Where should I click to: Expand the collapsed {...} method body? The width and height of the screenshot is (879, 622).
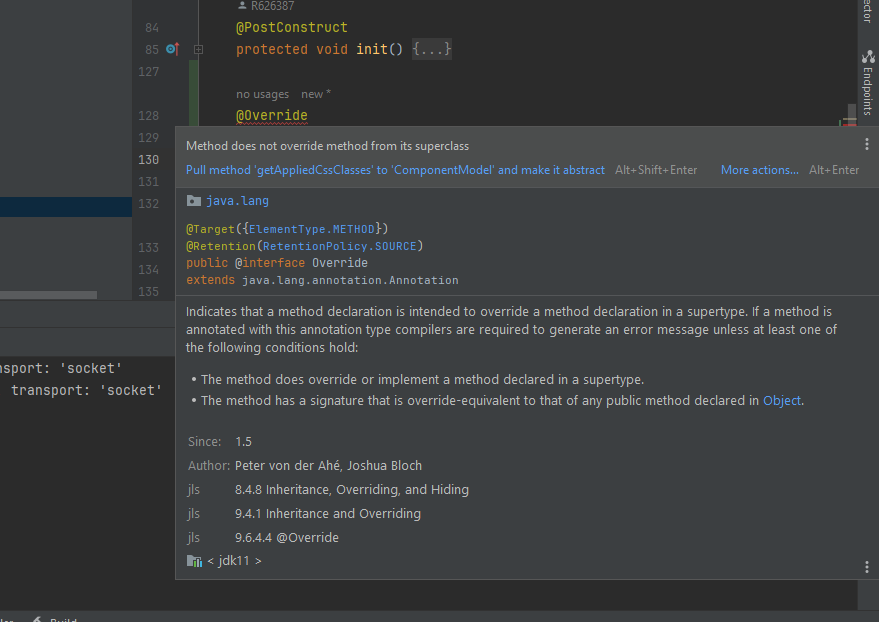pos(431,48)
